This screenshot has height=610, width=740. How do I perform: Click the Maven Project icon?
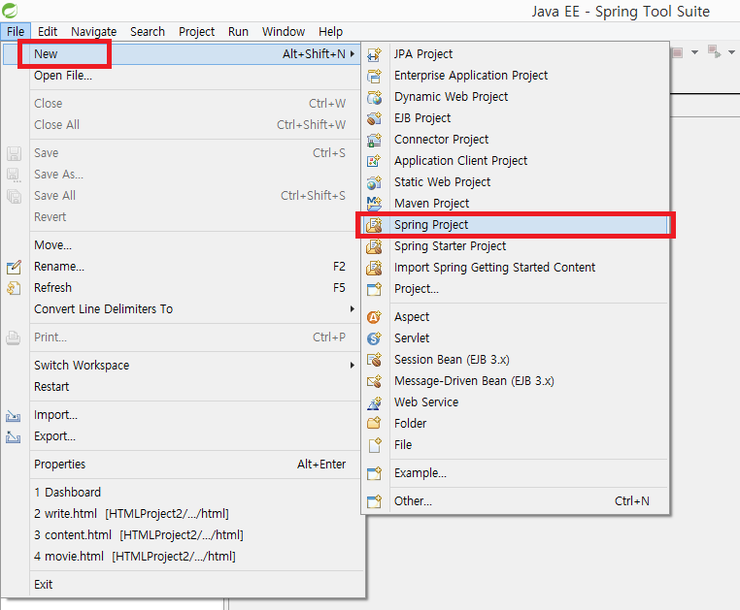[374, 204]
